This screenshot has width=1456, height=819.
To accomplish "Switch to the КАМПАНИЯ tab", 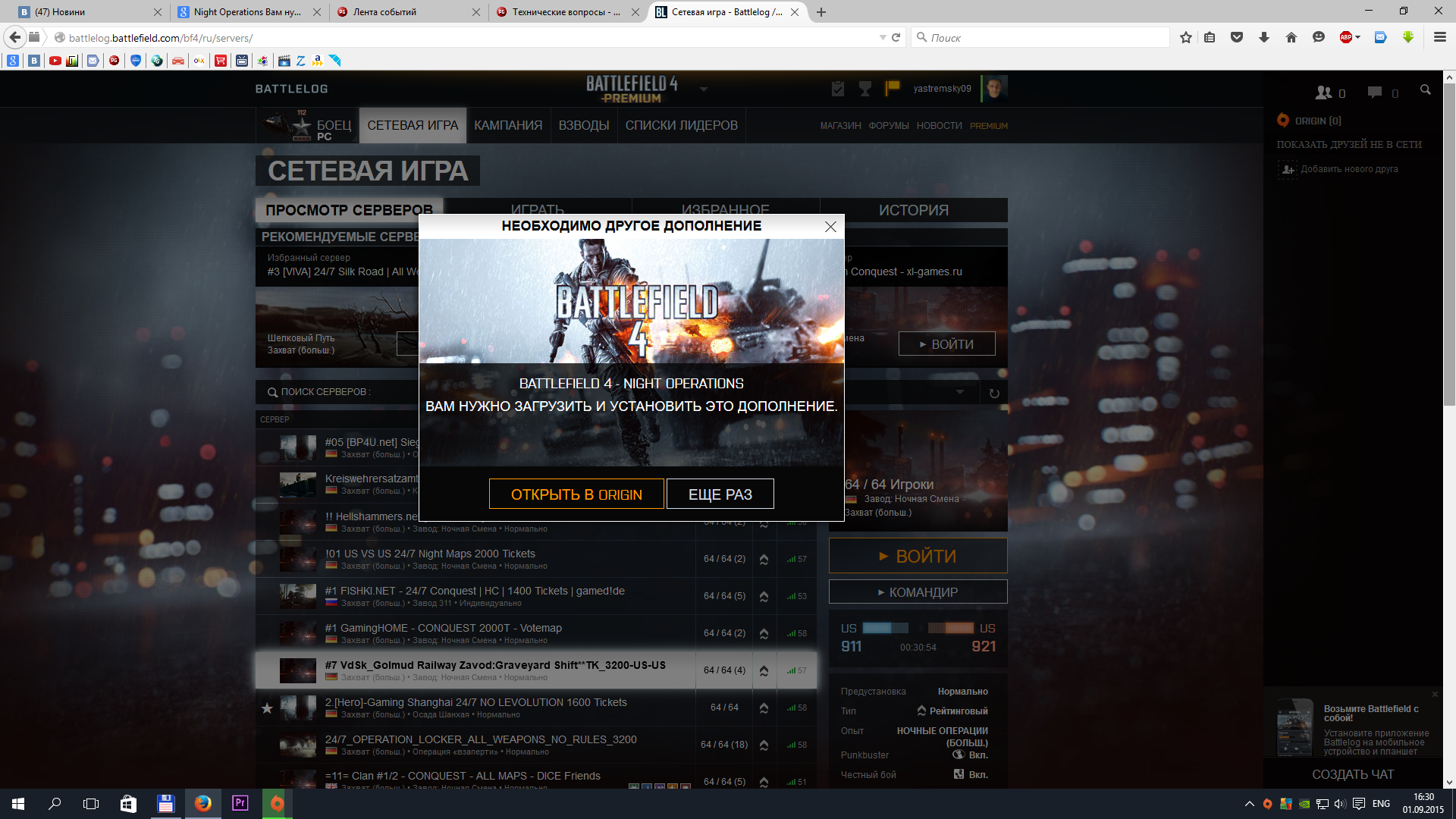I will click(x=508, y=125).
